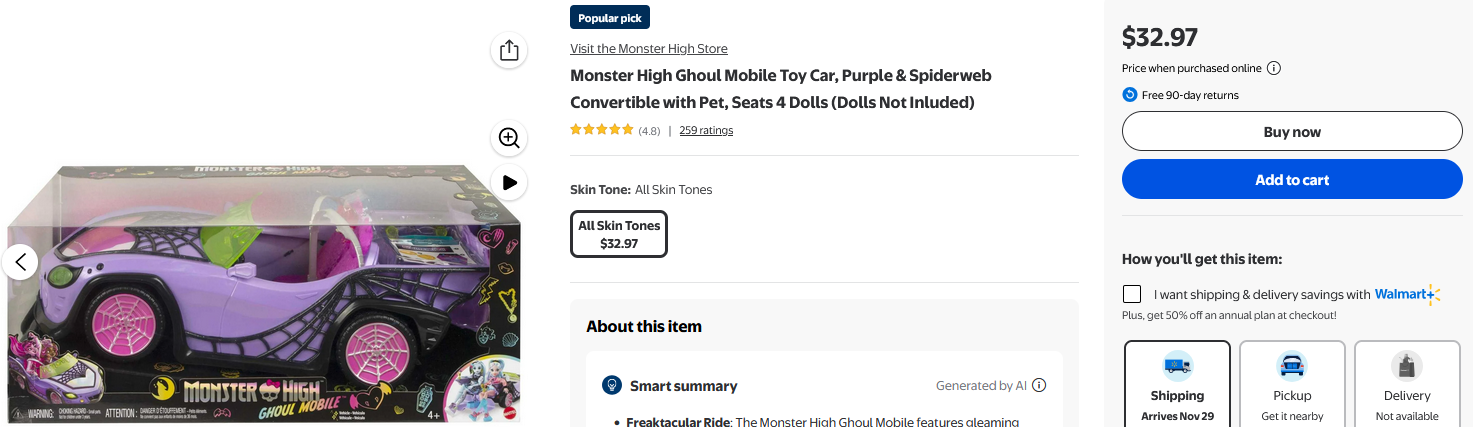Play the product video

pos(509,182)
